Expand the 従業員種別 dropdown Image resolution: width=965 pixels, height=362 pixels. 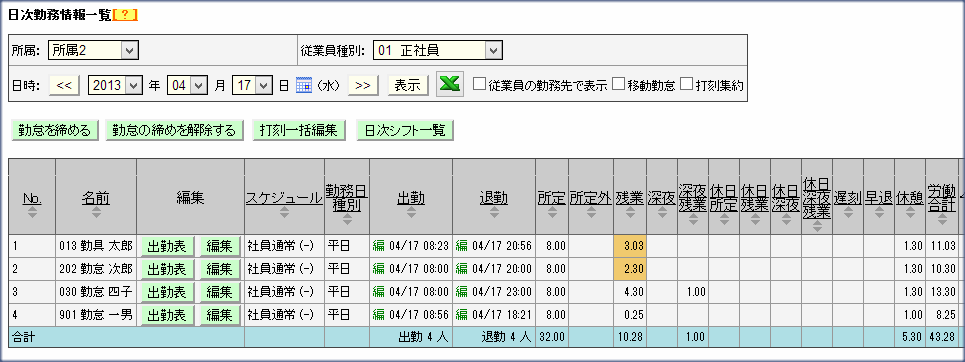pos(438,50)
